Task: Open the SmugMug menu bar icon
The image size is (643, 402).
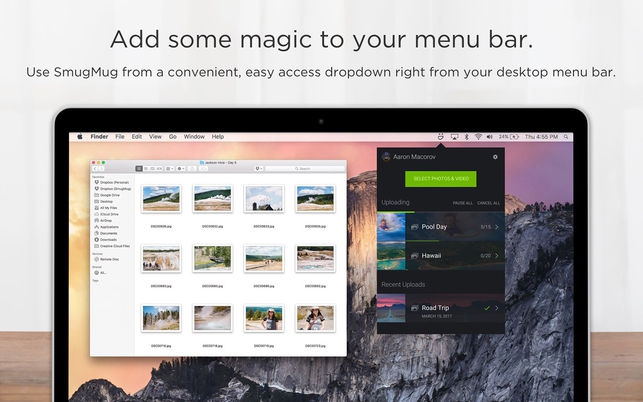Action: coord(440,137)
